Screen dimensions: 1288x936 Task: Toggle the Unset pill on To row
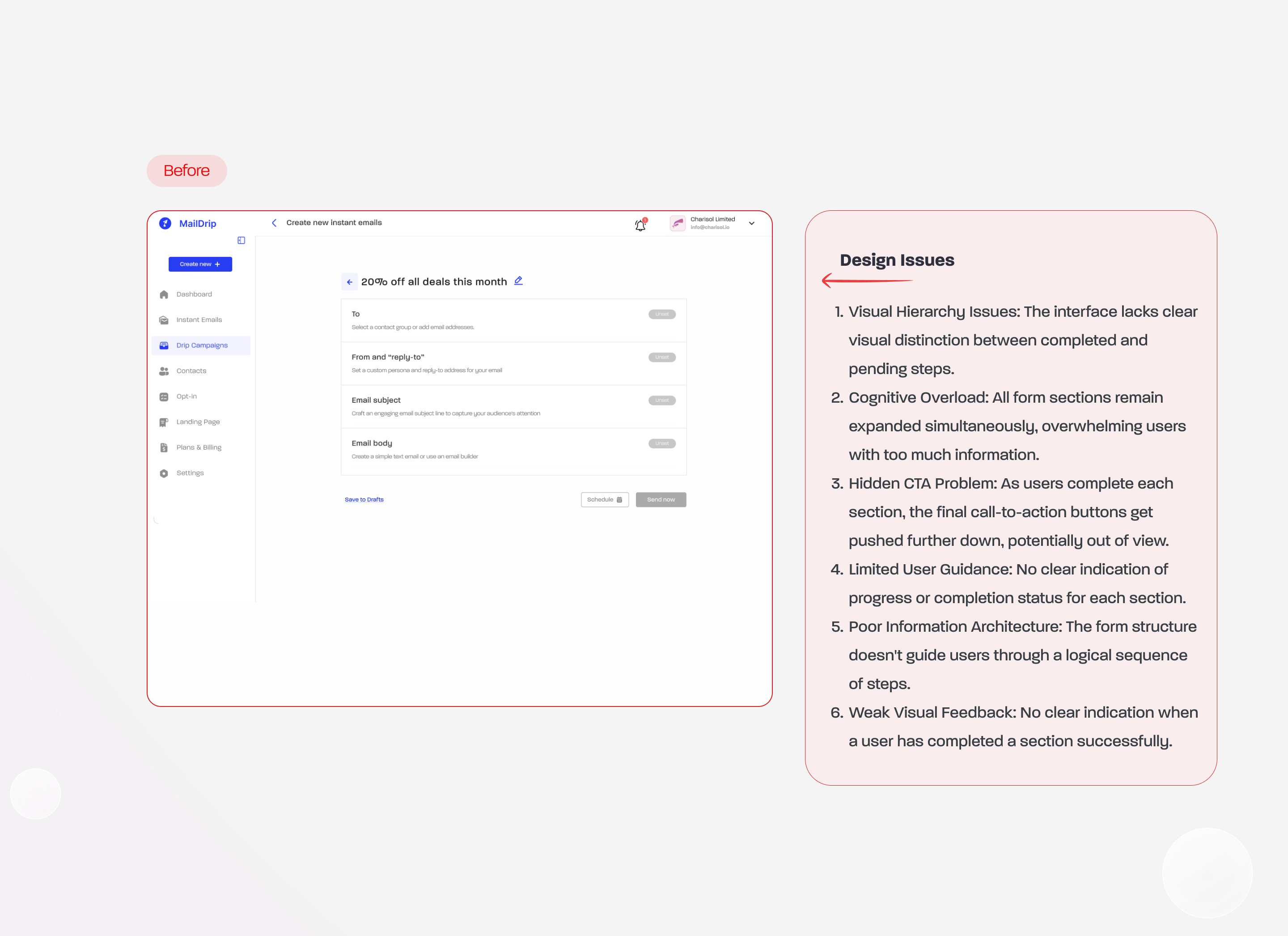(x=661, y=314)
